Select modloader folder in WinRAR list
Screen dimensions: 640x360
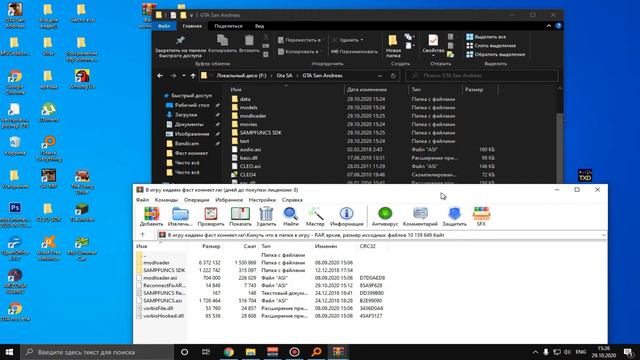click(x=156, y=262)
